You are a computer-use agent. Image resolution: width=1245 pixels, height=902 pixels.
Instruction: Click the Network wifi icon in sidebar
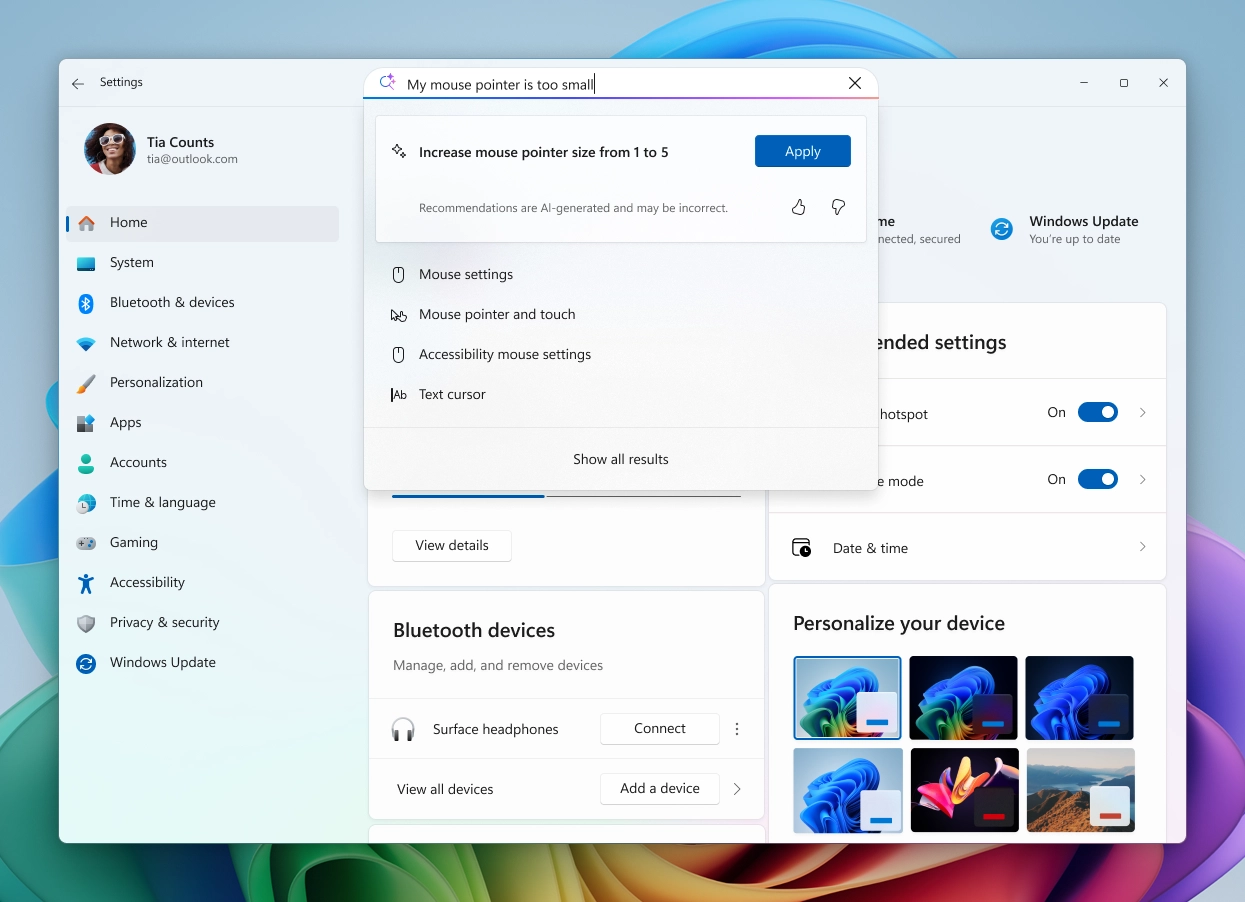click(86, 343)
